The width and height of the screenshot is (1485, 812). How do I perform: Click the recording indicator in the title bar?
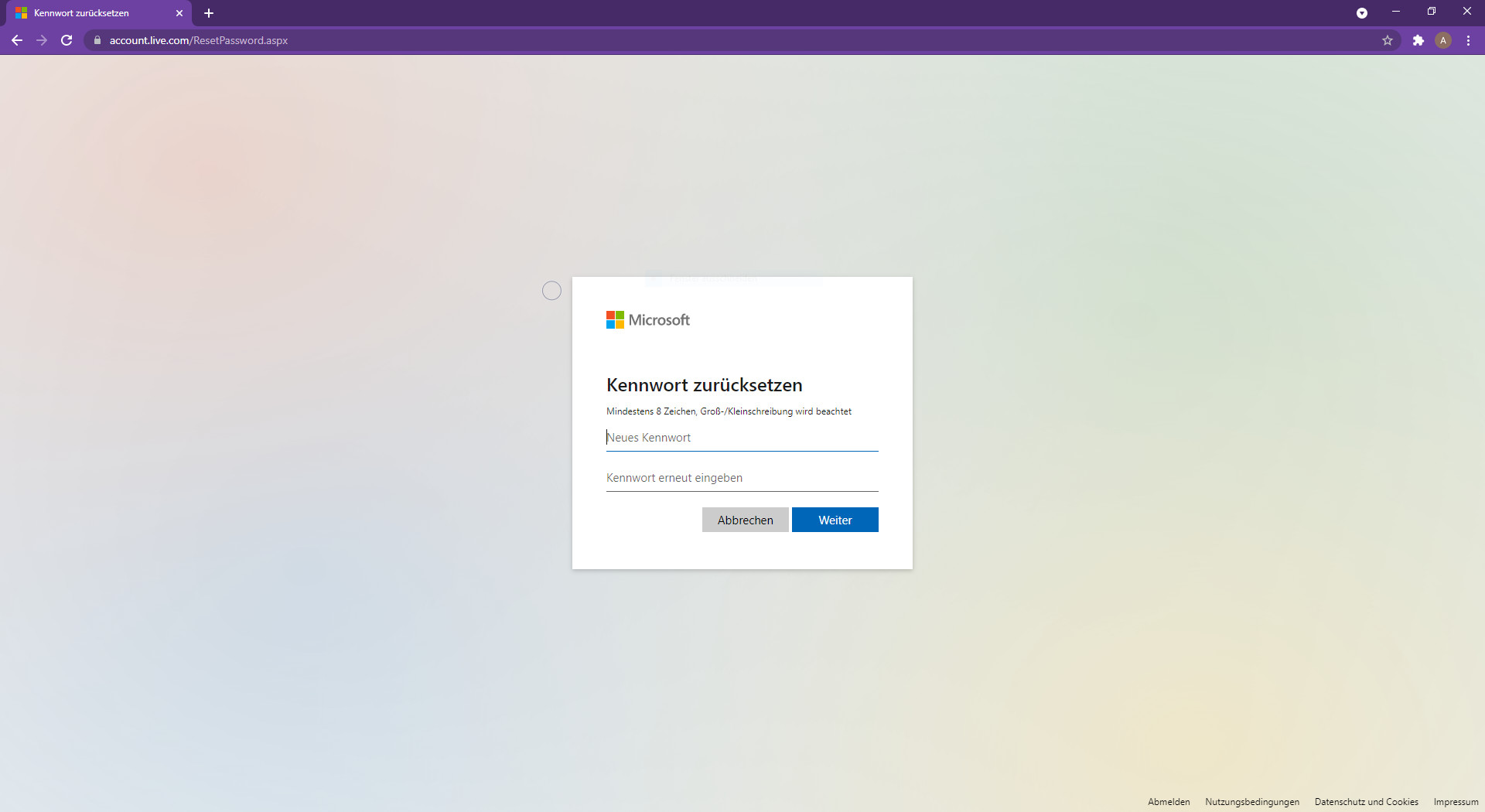pyautogui.click(x=1362, y=12)
